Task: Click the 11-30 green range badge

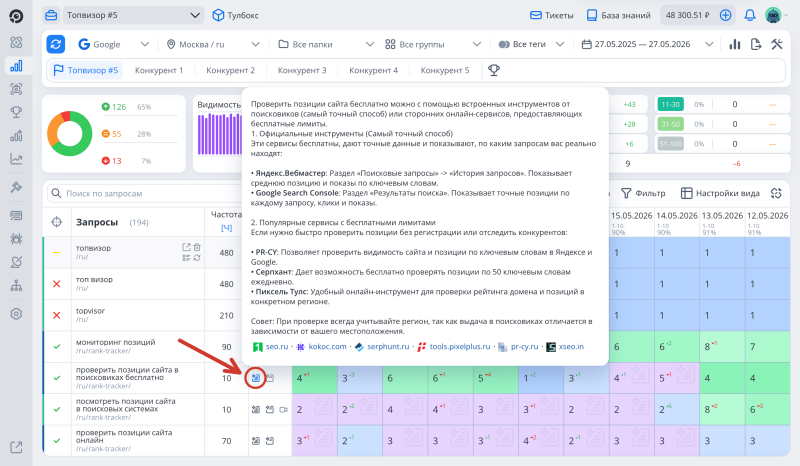Action: (670, 104)
